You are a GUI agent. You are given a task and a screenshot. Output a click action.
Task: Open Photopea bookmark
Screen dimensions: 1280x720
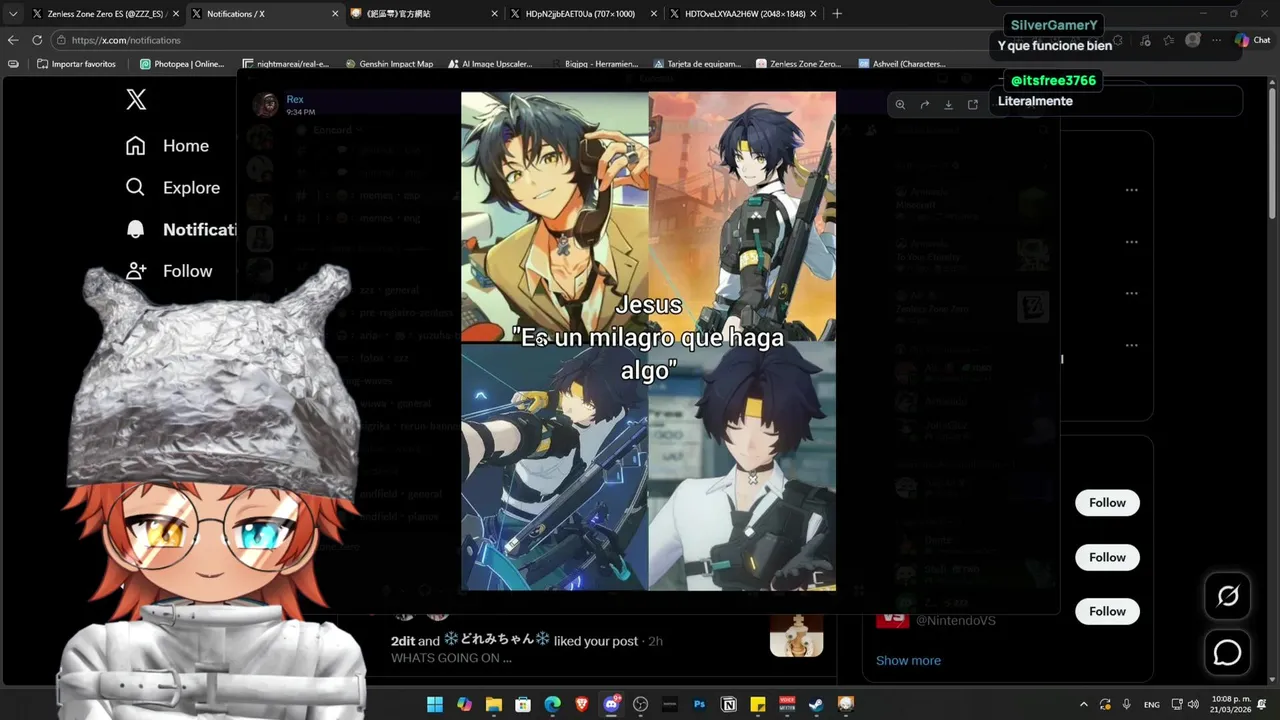pyautogui.click(x=182, y=64)
